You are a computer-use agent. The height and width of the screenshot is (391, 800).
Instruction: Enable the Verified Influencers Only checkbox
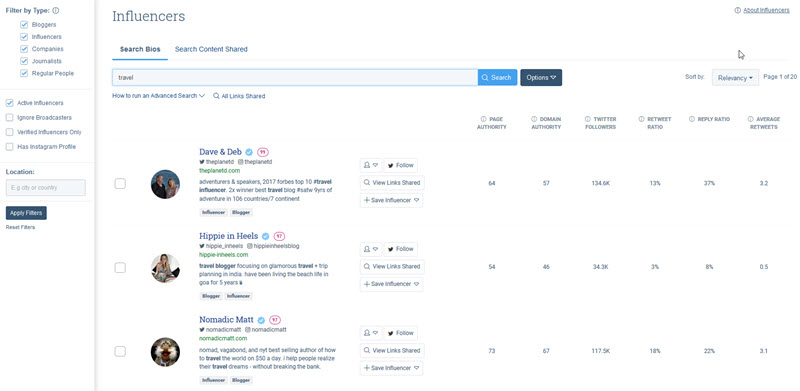pos(9,132)
